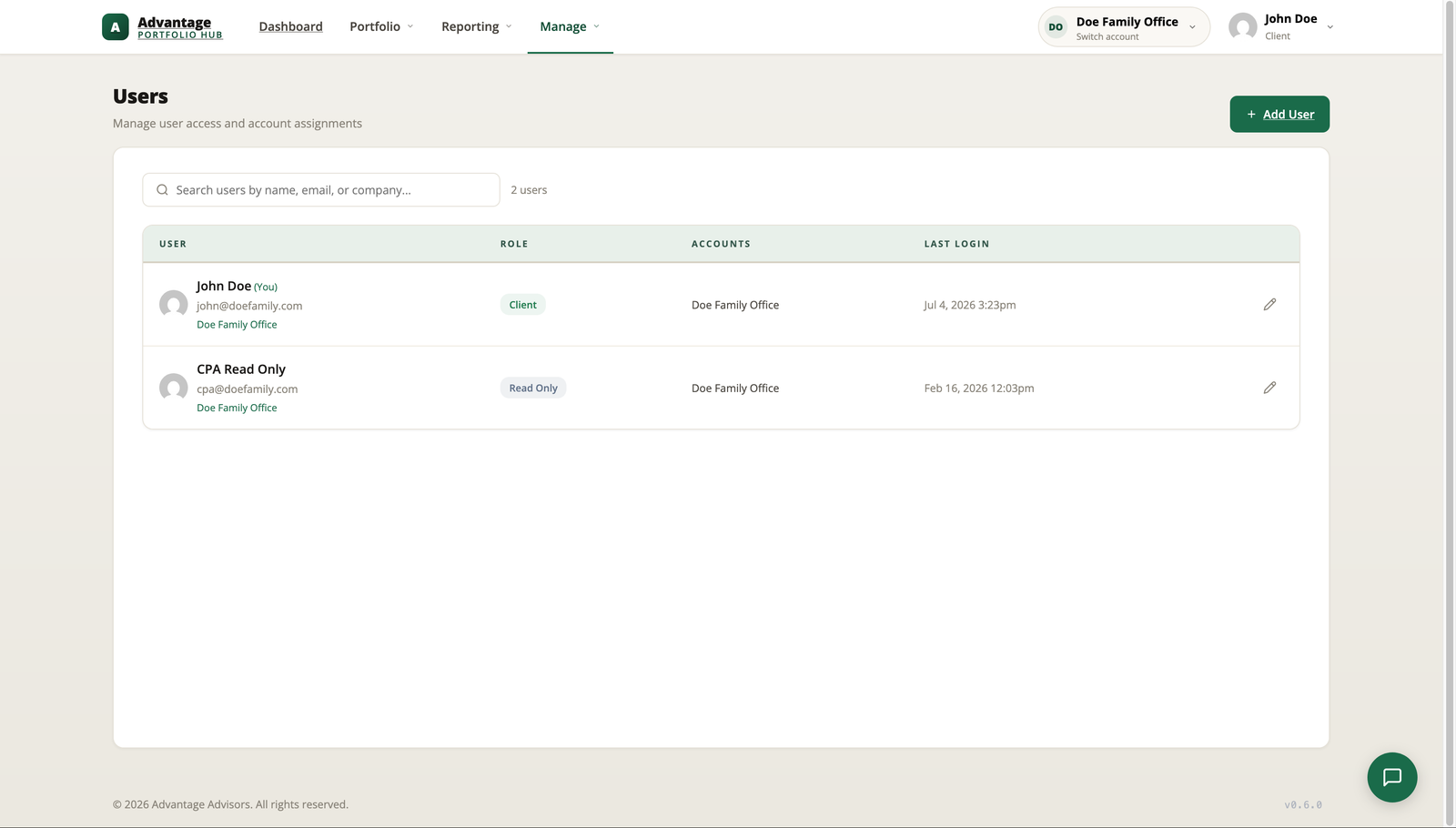The image size is (1456, 828).
Task: Click the 'Read Only' role badge
Action: click(x=533, y=388)
